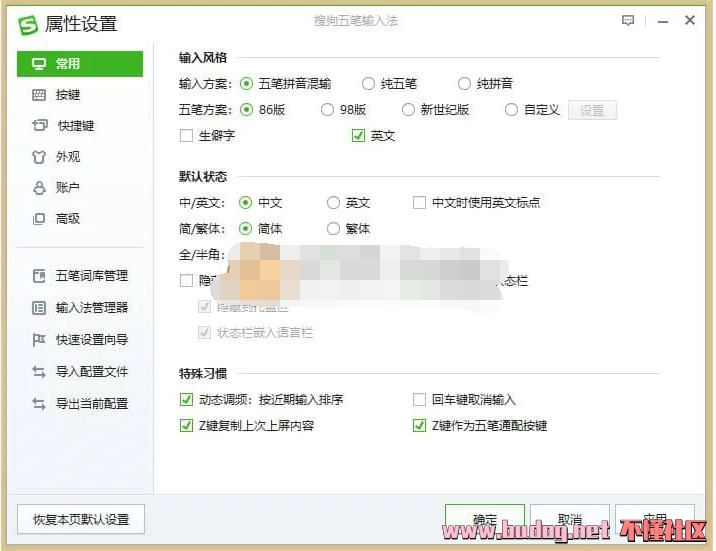
Task: Select 简体 character set
Action: (x=246, y=228)
